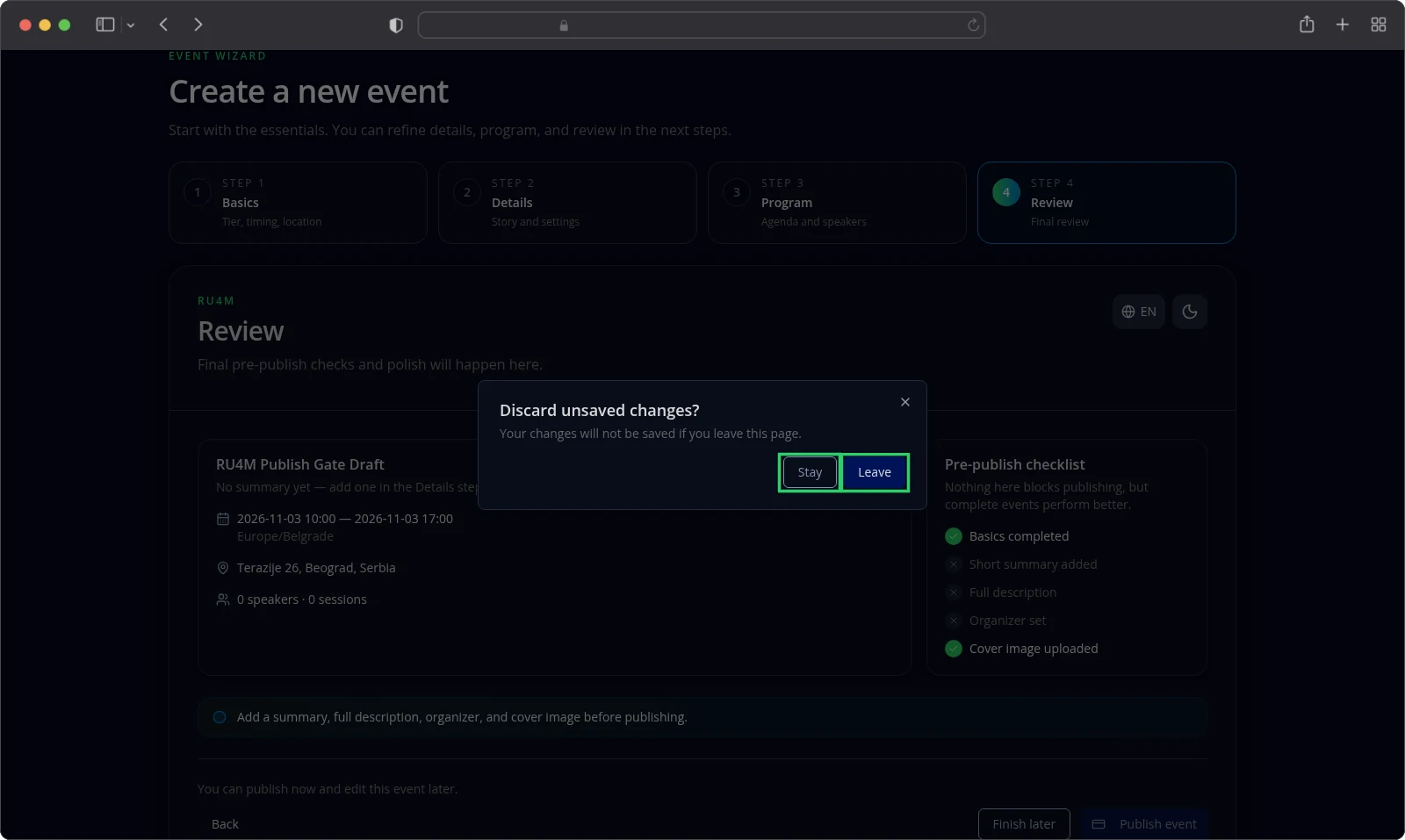Screen dimensions: 1405x840
Task: Click the green check next to Cover image uploaded
Action: click(x=954, y=649)
